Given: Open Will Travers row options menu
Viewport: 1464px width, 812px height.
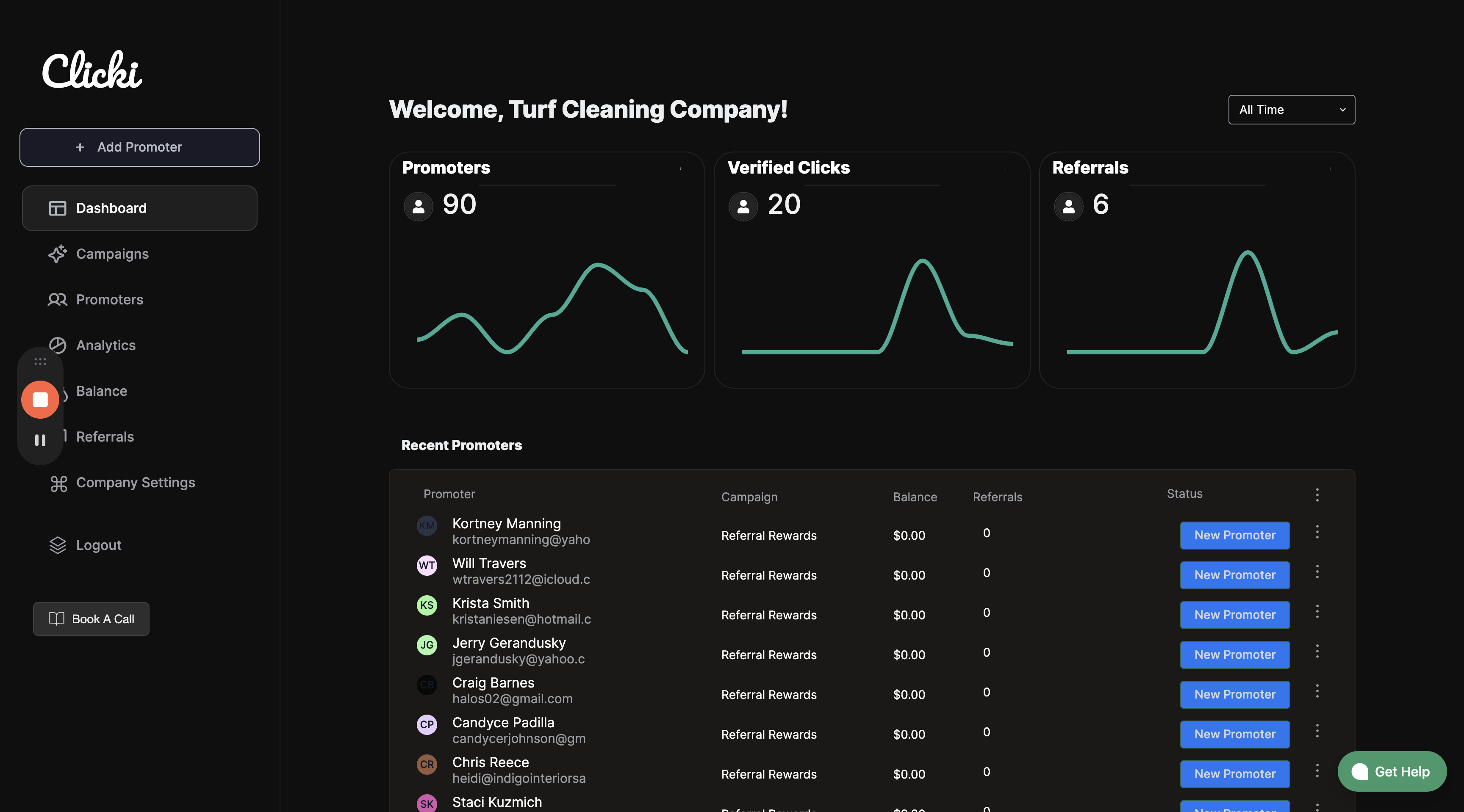Looking at the screenshot, I should [x=1317, y=572].
